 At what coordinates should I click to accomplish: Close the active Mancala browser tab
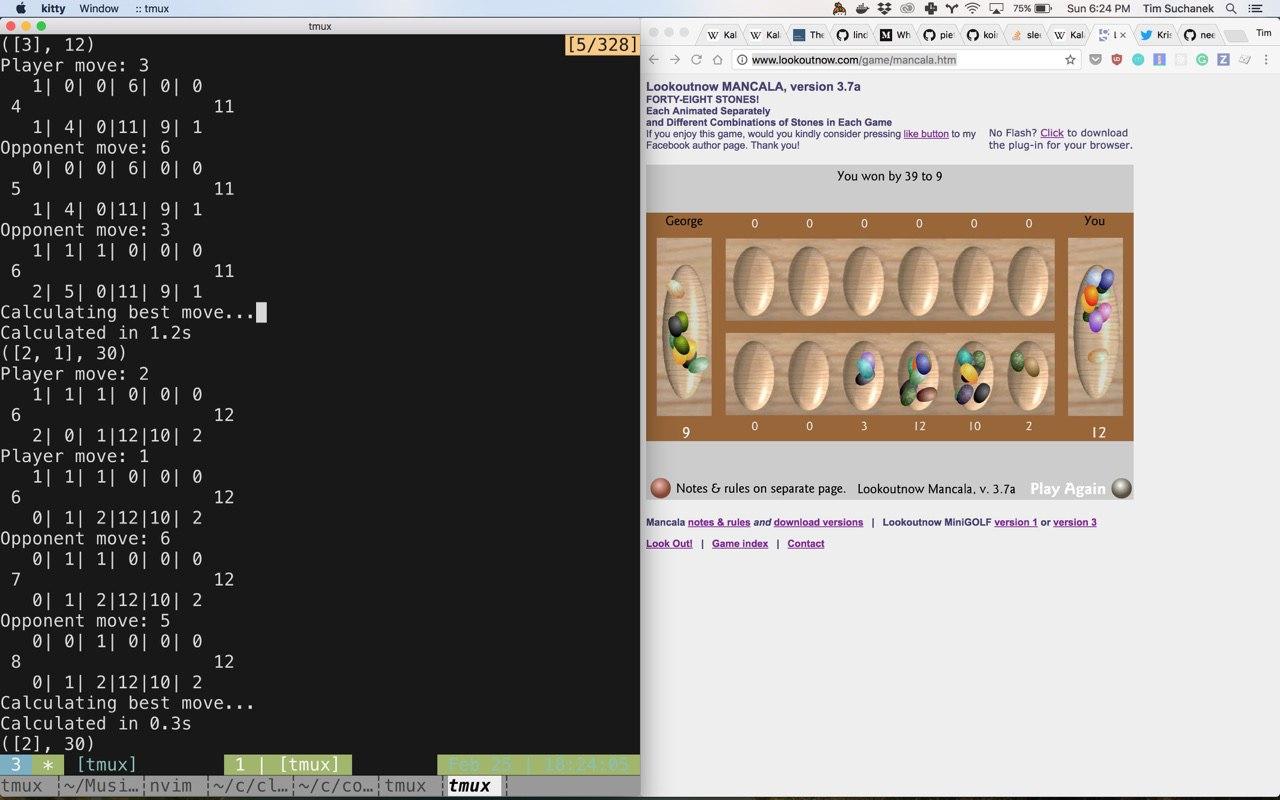point(1122,34)
